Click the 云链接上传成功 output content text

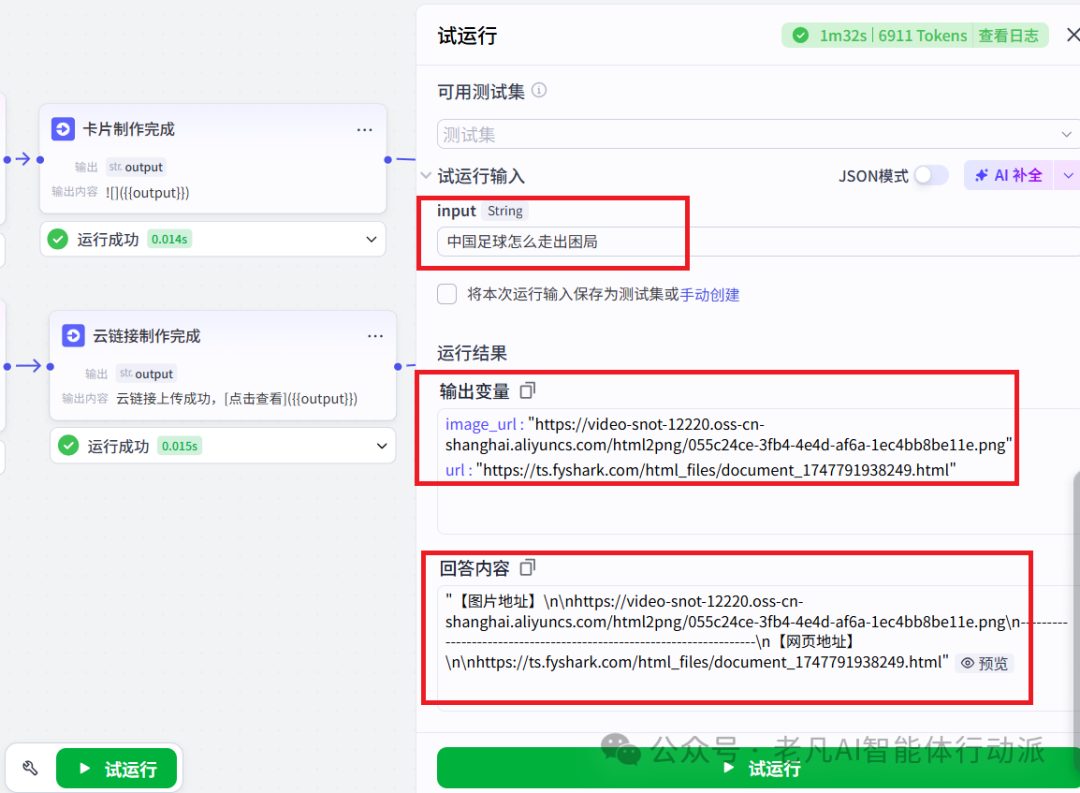click(237, 398)
